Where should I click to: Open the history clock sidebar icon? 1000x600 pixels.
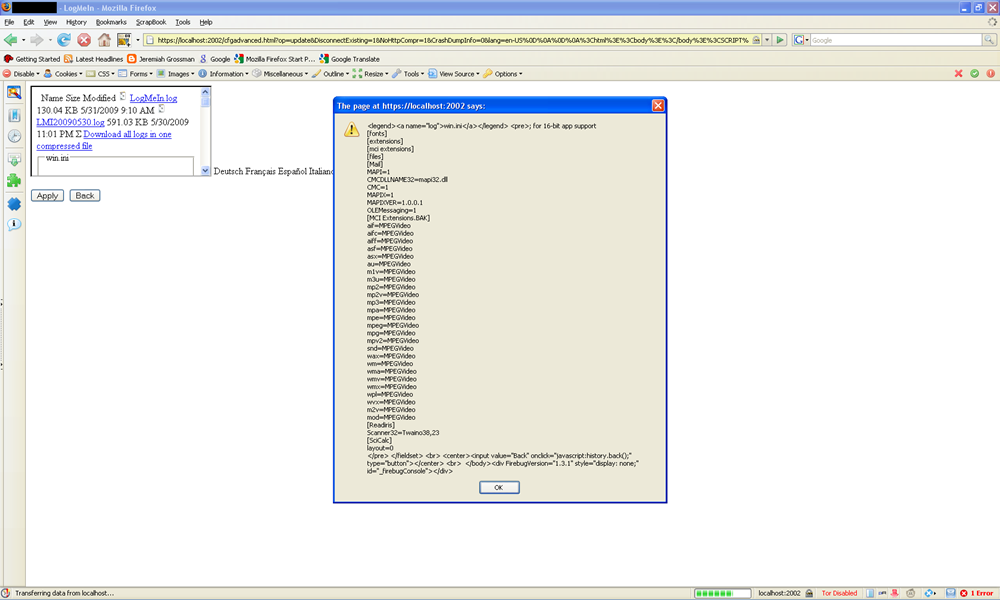[x=13, y=136]
